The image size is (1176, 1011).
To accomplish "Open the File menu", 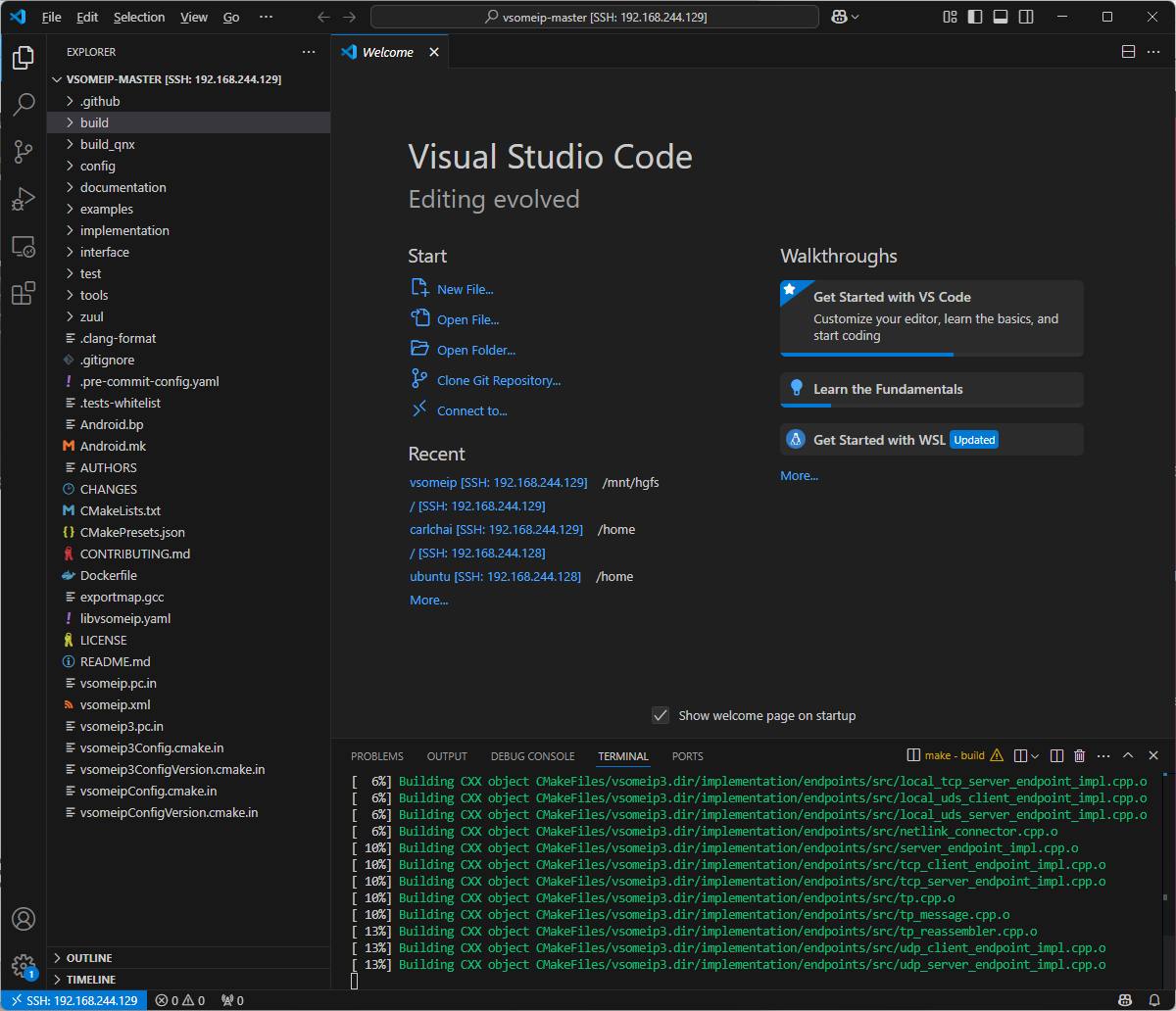I will 51,17.
